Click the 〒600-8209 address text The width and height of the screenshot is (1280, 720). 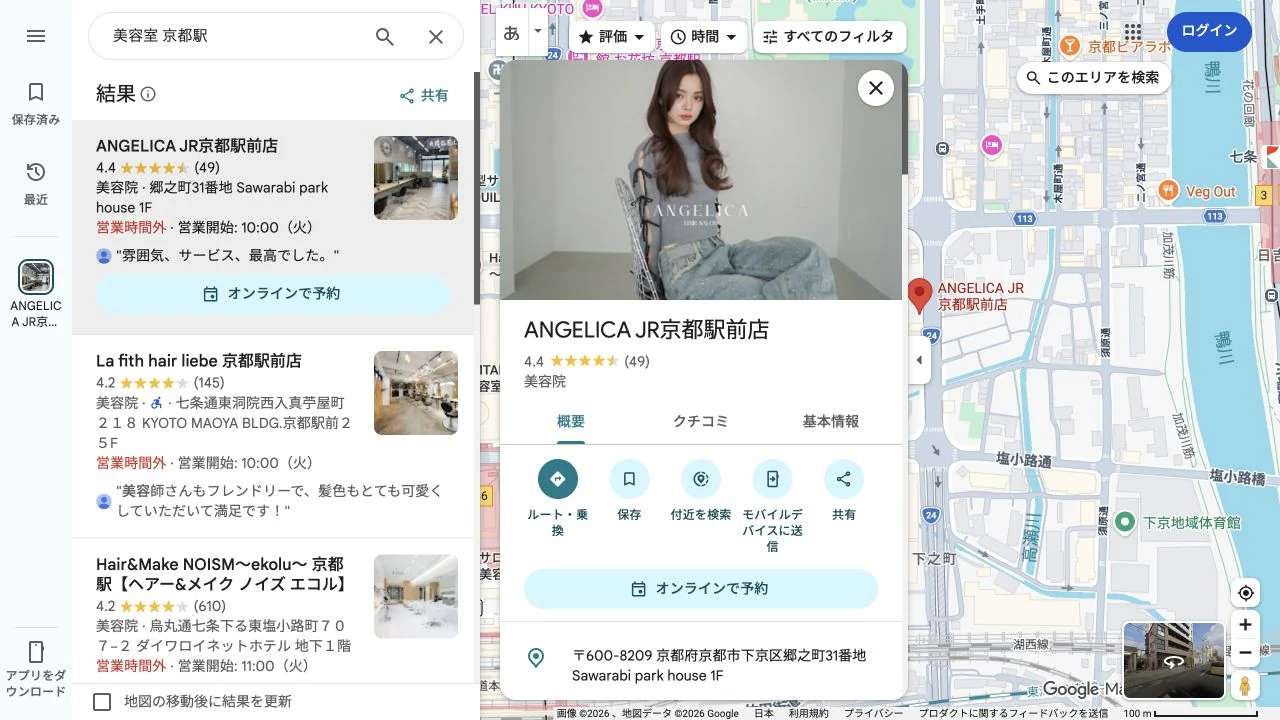point(719,666)
